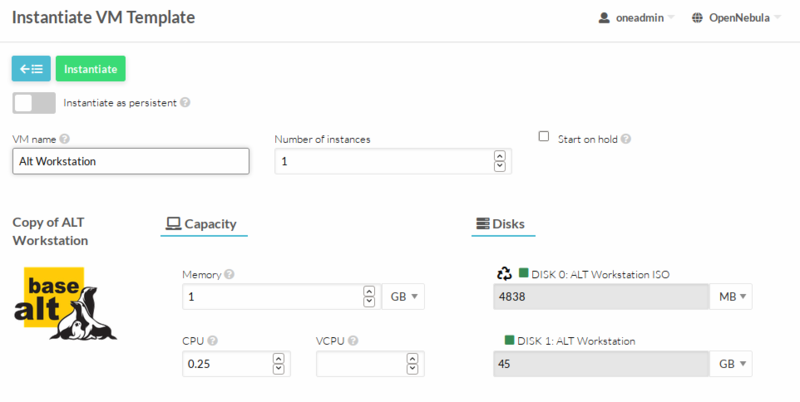
Task: Increase number of instances with up arrow
Action: pos(499,156)
